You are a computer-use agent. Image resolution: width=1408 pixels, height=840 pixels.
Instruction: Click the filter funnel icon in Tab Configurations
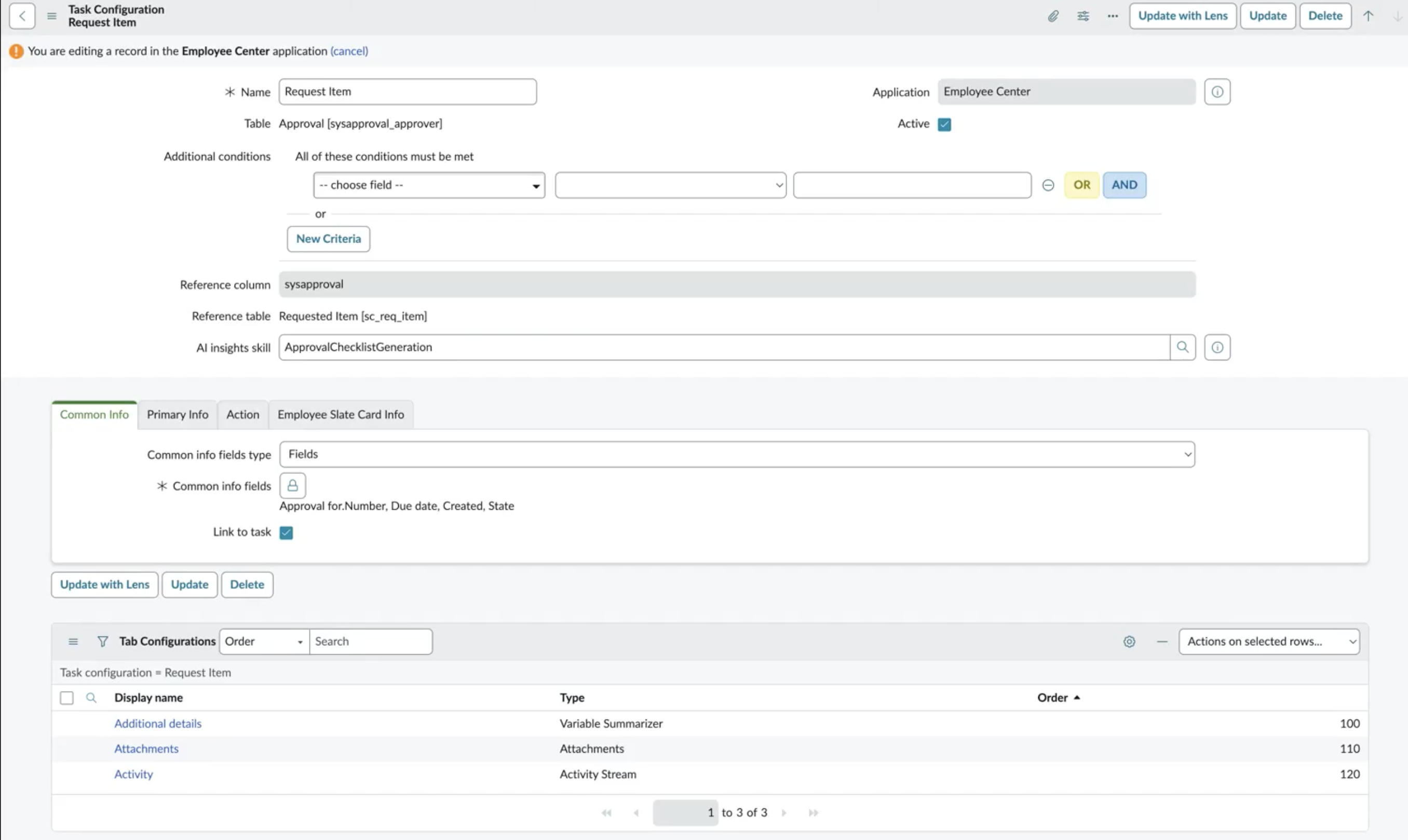102,641
